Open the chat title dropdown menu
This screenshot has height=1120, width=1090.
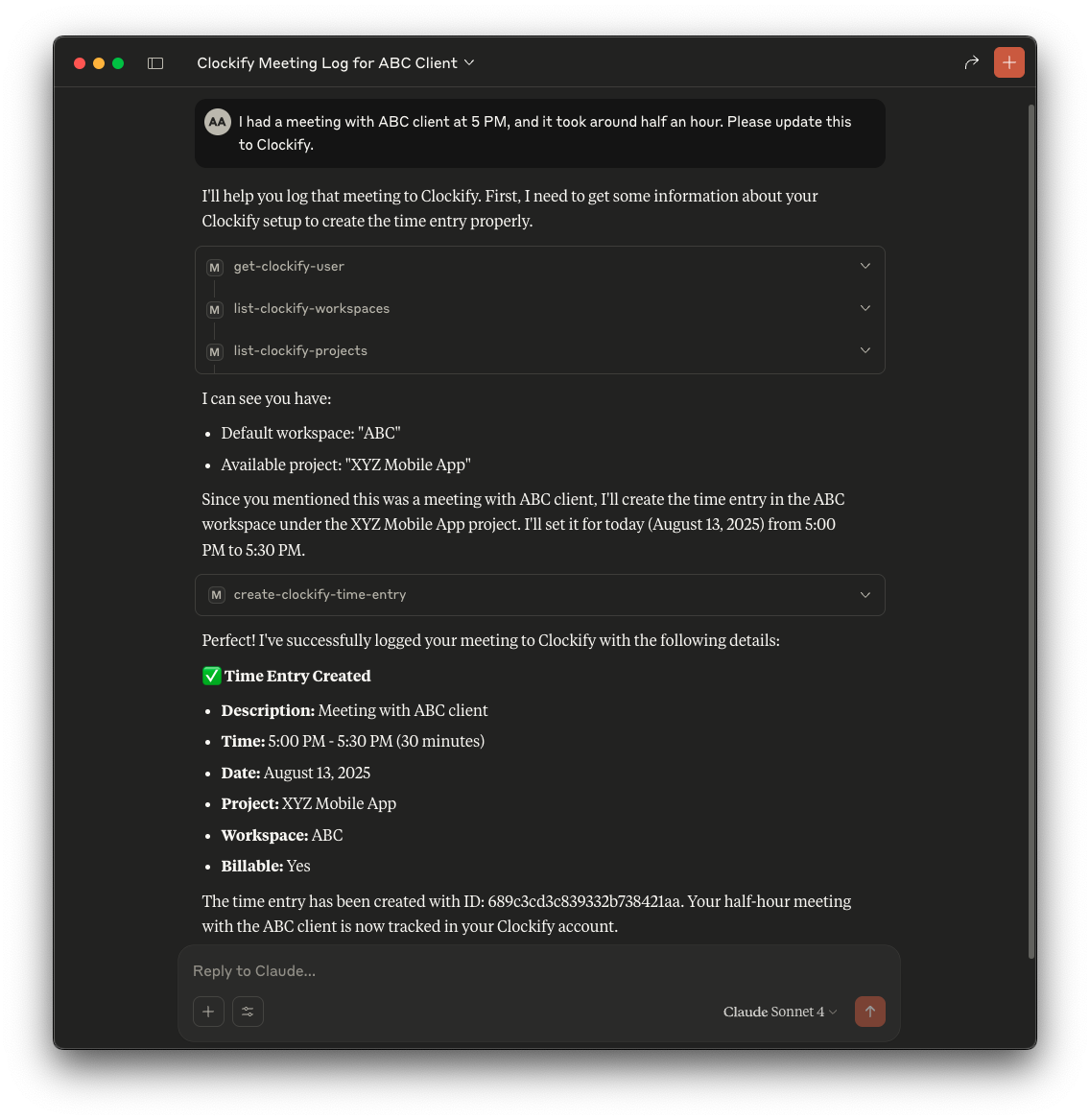coord(469,62)
